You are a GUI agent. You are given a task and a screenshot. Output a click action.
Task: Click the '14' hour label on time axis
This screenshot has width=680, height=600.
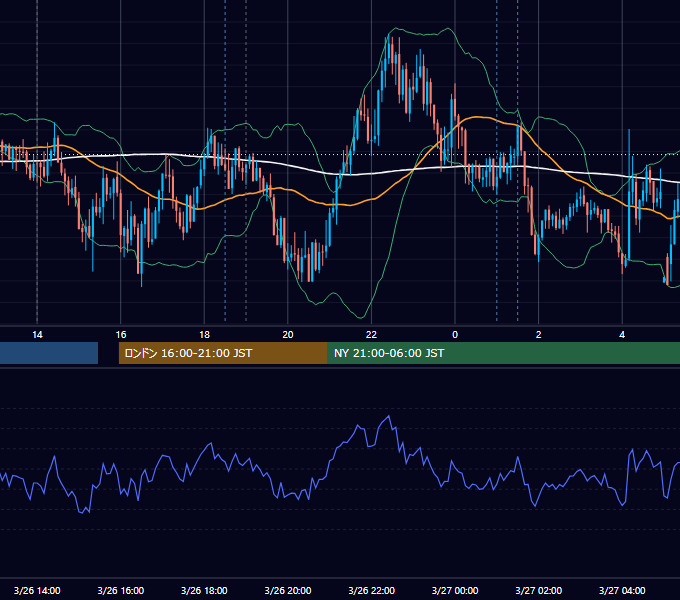(37, 335)
